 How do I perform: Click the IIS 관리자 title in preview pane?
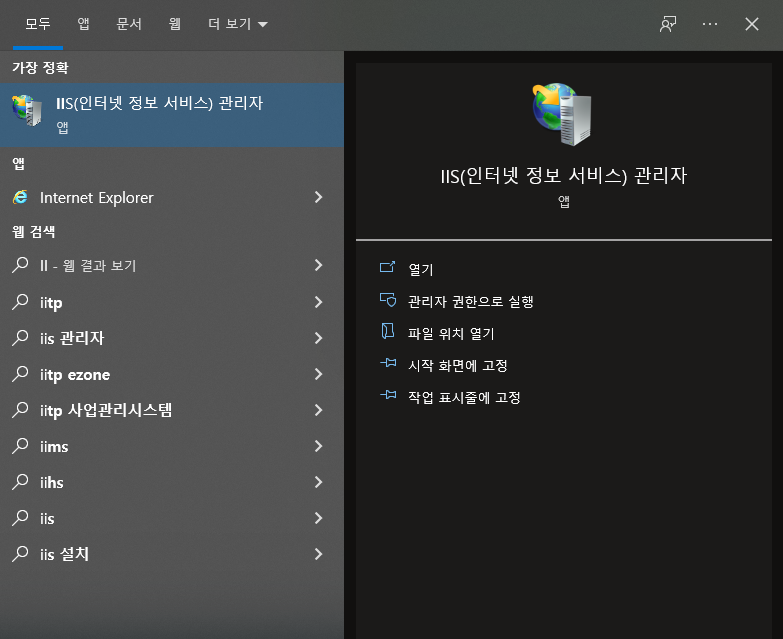pyautogui.click(x=563, y=176)
